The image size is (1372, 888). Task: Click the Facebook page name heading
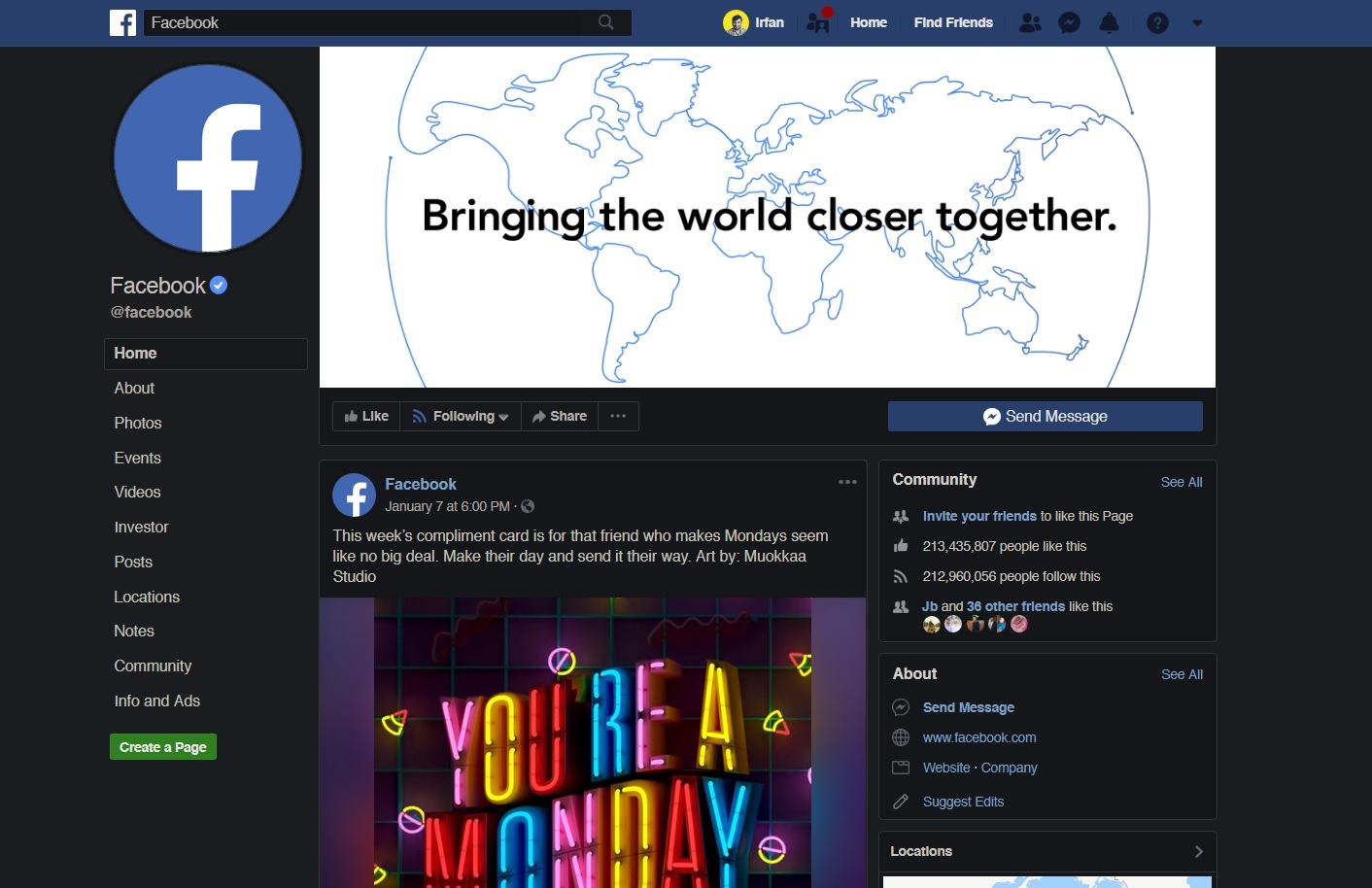click(157, 286)
